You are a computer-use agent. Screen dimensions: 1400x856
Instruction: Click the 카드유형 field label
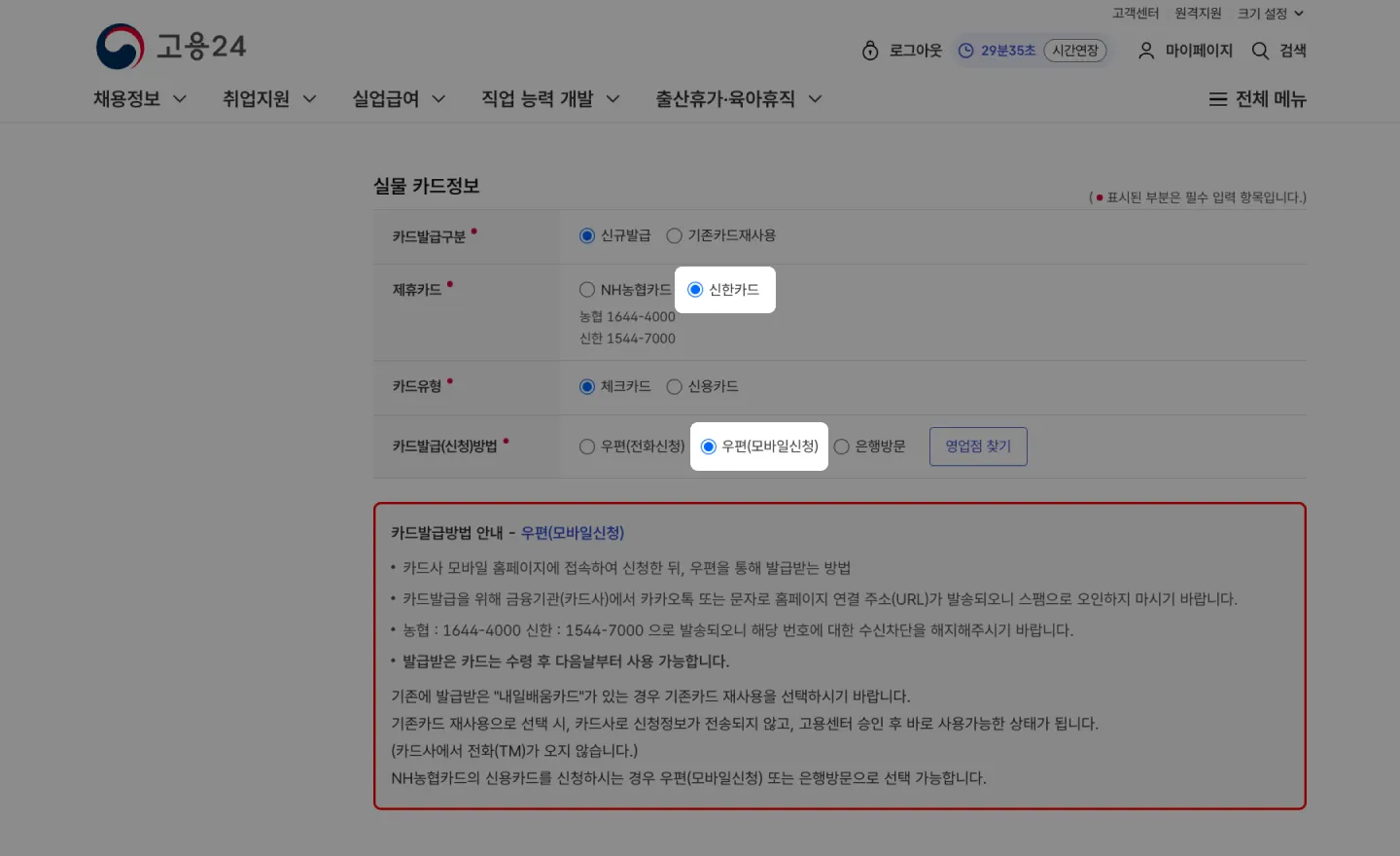pos(416,386)
